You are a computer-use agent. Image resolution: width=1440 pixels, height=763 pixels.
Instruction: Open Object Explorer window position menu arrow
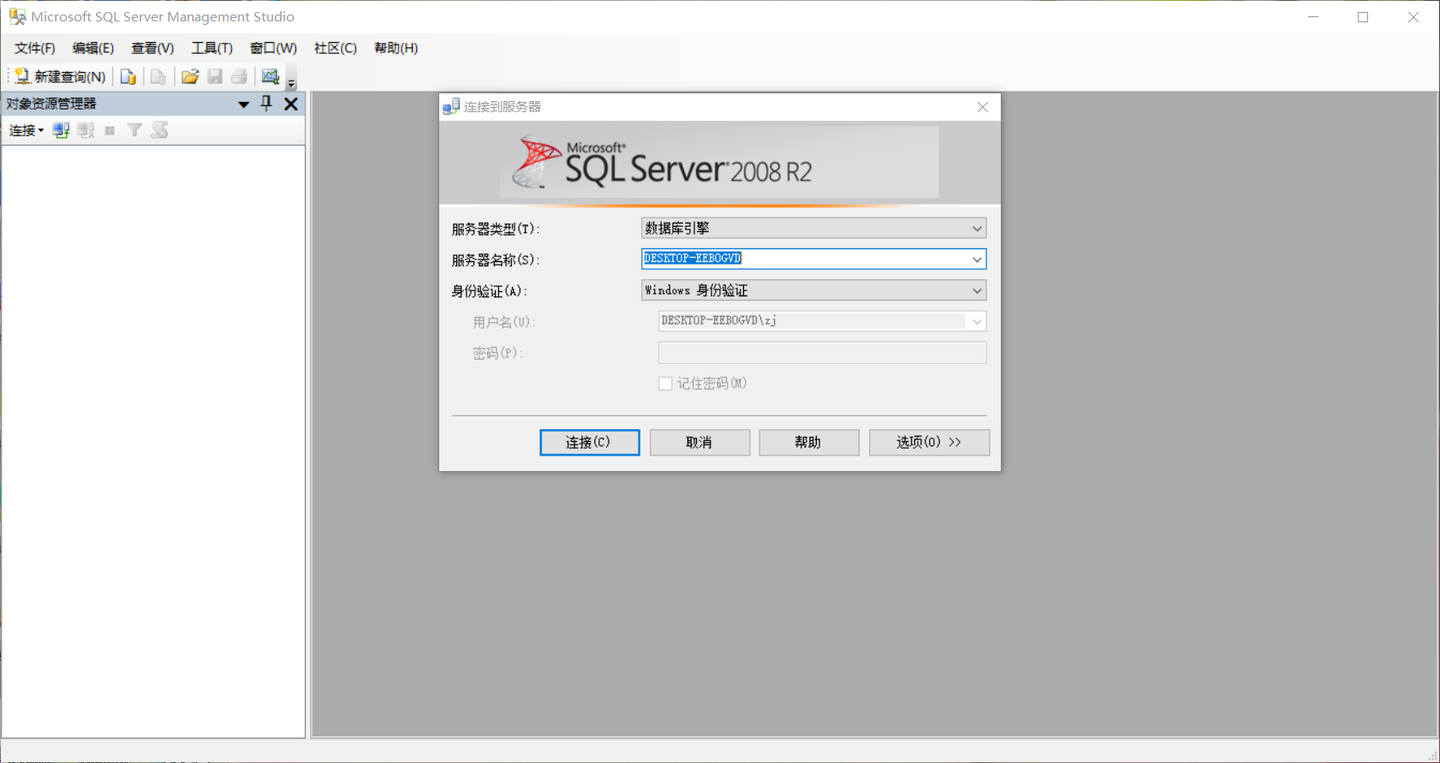point(243,104)
